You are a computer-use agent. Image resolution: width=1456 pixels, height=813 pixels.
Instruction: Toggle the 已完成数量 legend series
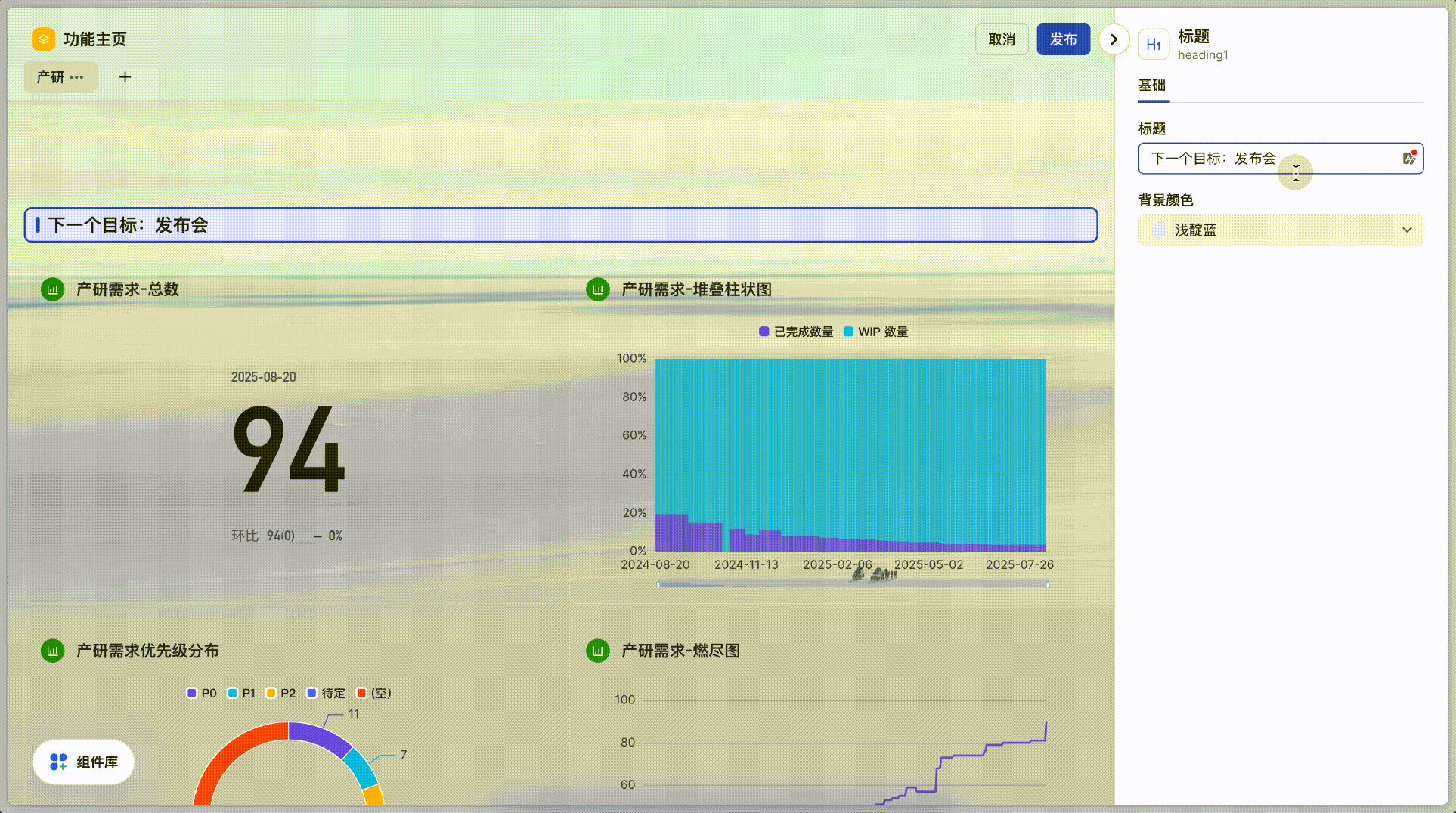(796, 332)
